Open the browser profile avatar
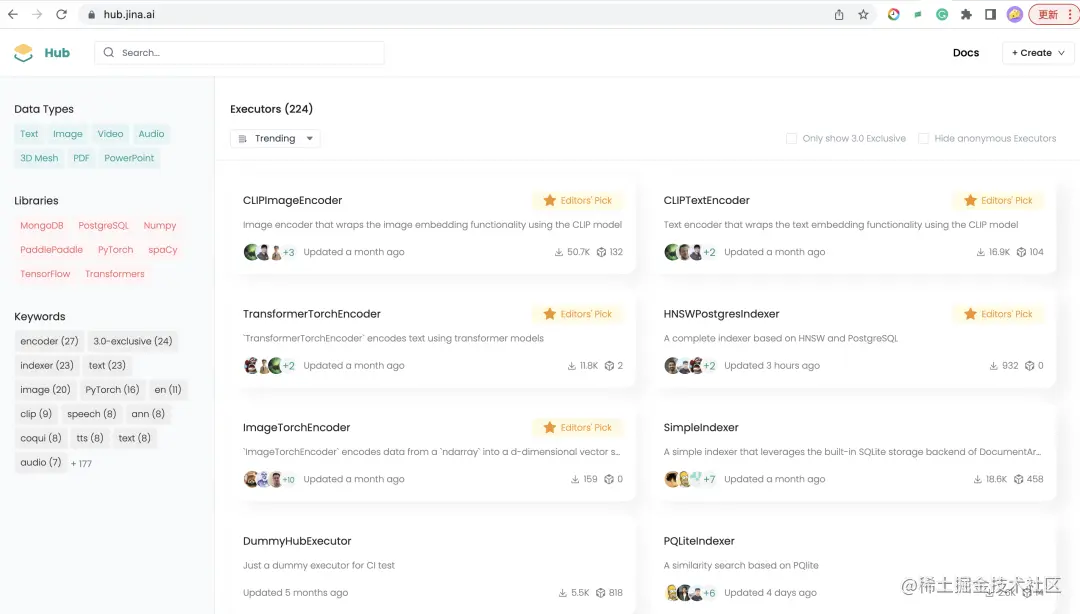This screenshot has width=1080, height=614. tap(1015, 14)
